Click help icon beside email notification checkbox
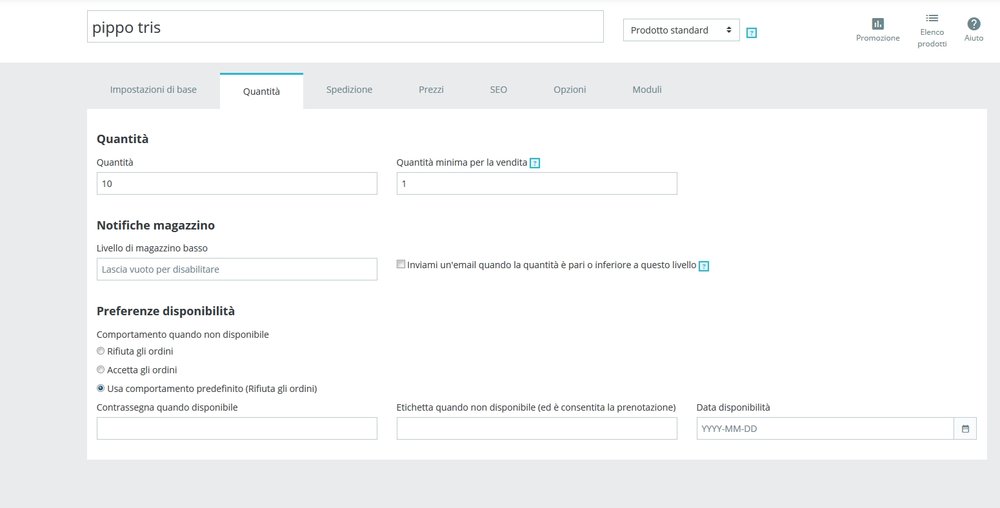Image resolution: width=1000 pixels, height=508 pixels. pyautogui.click(x=704, y=266)
